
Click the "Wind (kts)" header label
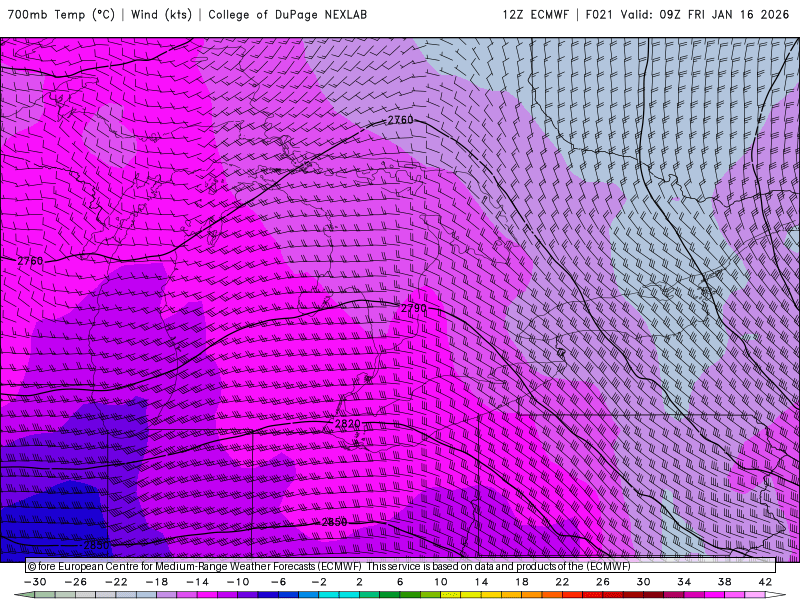tap(161, 15)
